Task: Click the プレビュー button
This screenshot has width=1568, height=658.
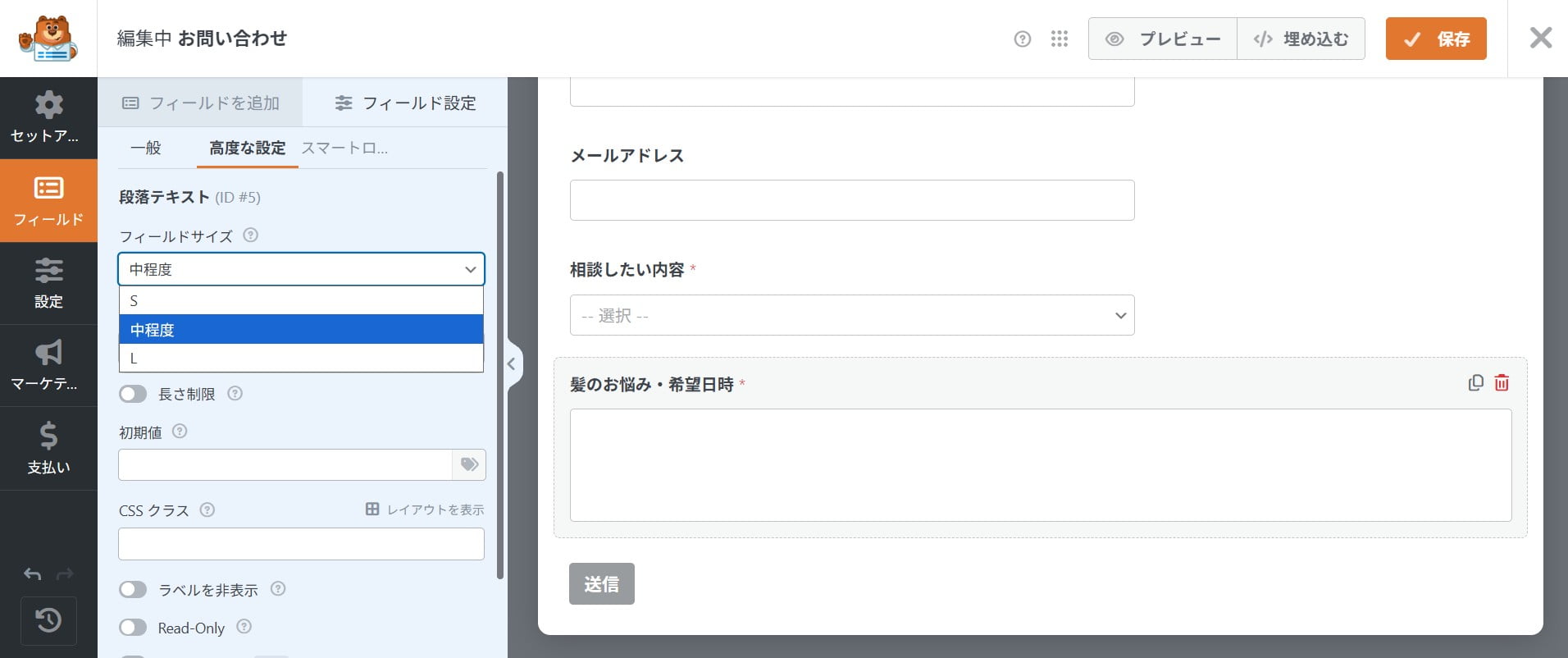Action: point(1163,39)
